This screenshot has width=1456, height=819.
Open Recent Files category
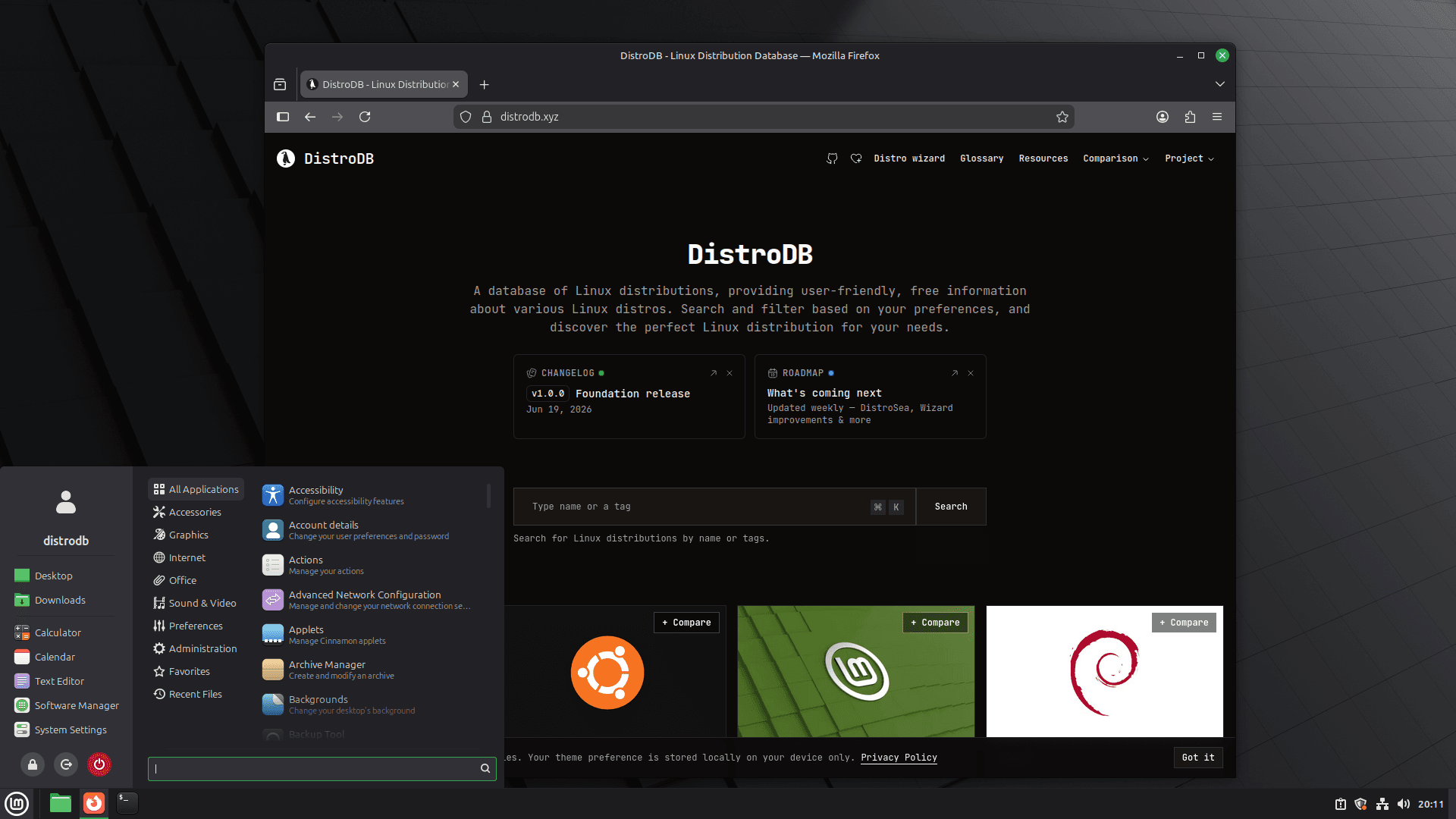pyautogui.click(x=196, y=694)
